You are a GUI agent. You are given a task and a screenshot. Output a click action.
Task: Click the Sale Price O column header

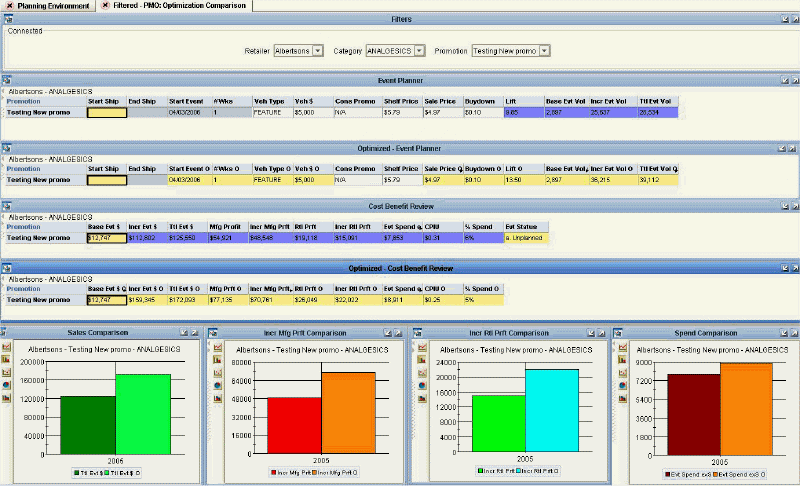coord(443,169)
